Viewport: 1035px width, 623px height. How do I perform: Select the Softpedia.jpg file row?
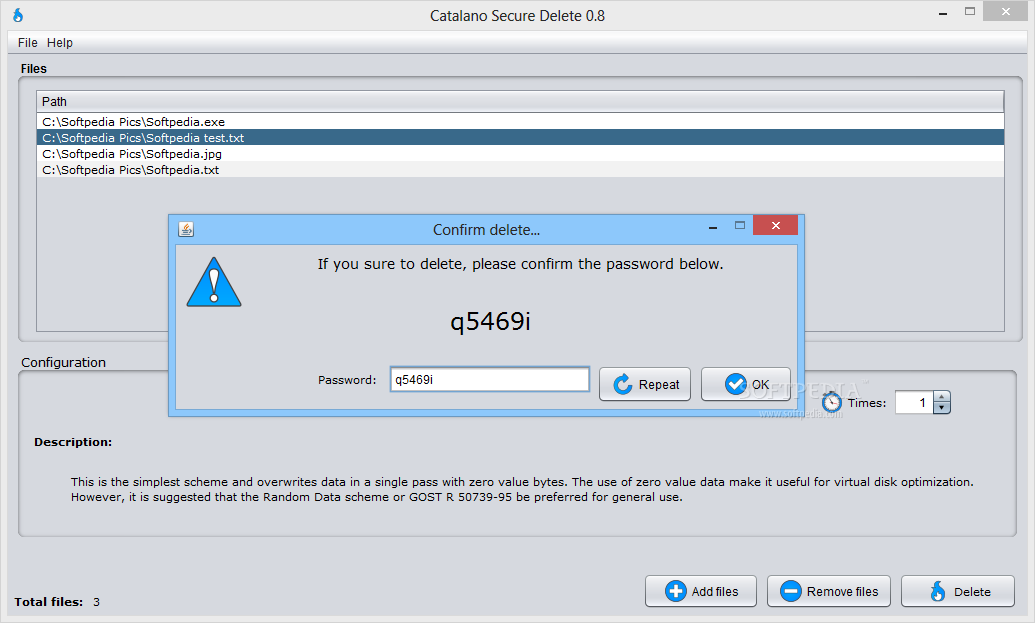[520, 154]
